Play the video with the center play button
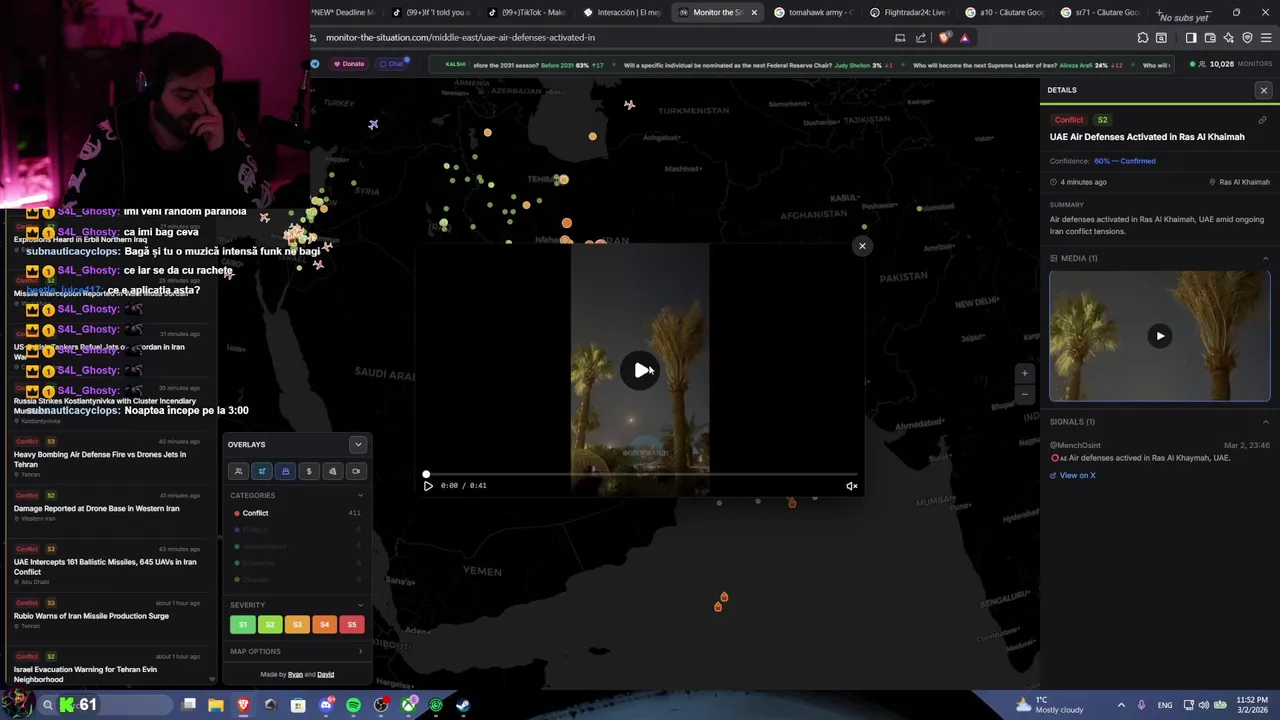 point(640,370)
